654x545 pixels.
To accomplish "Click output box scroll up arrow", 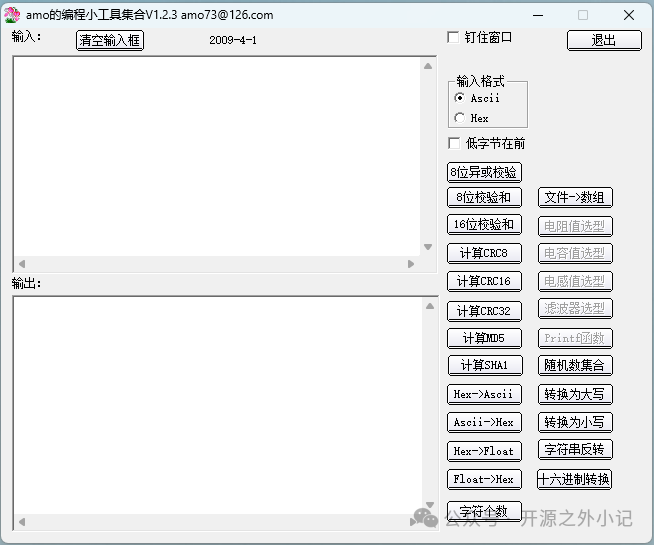I will 430,306.
